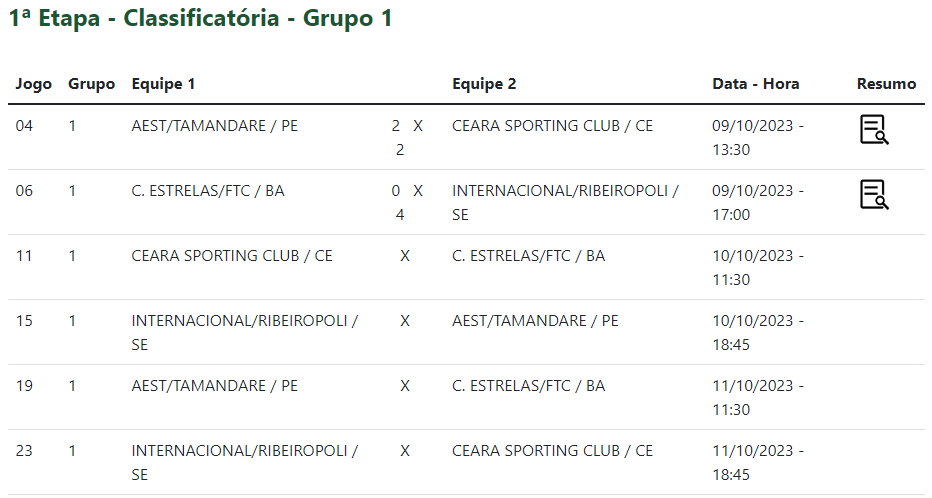Click the Equipe 1 column header
Image resolution: width=932 pixels, height=498 pixels.
163,84
